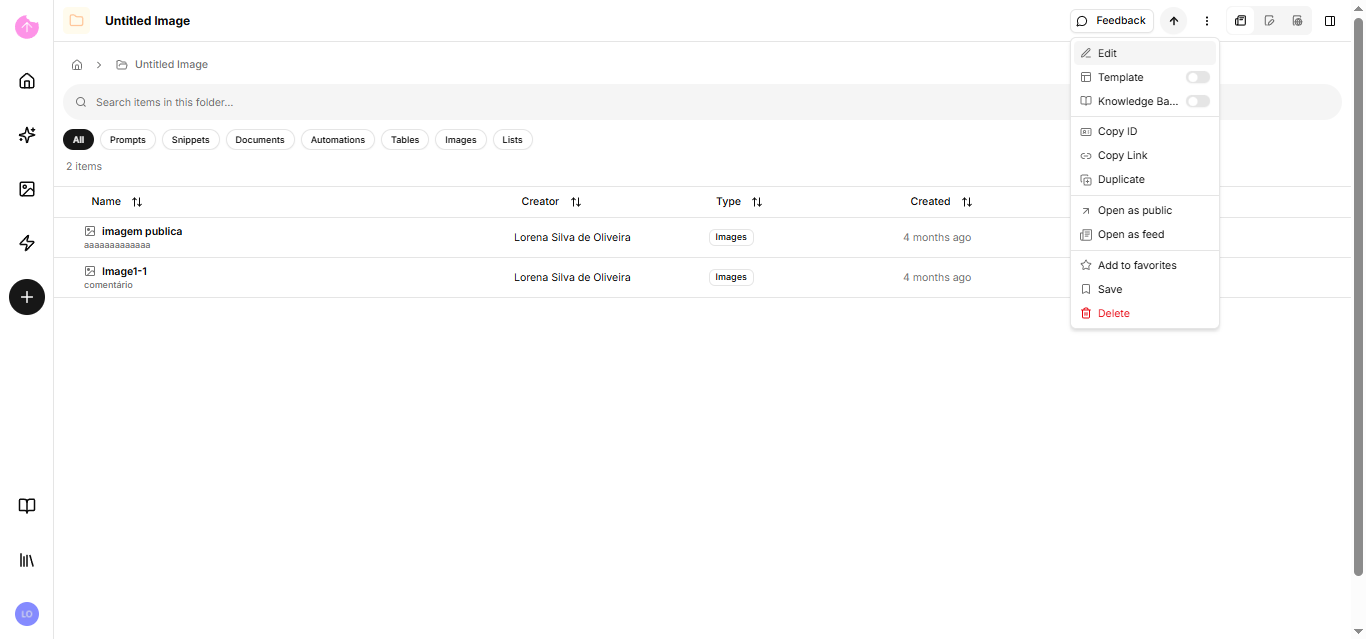Select Duplicate from the context menu
The image size is (1366, 639).
click(x=1121, y=180)
